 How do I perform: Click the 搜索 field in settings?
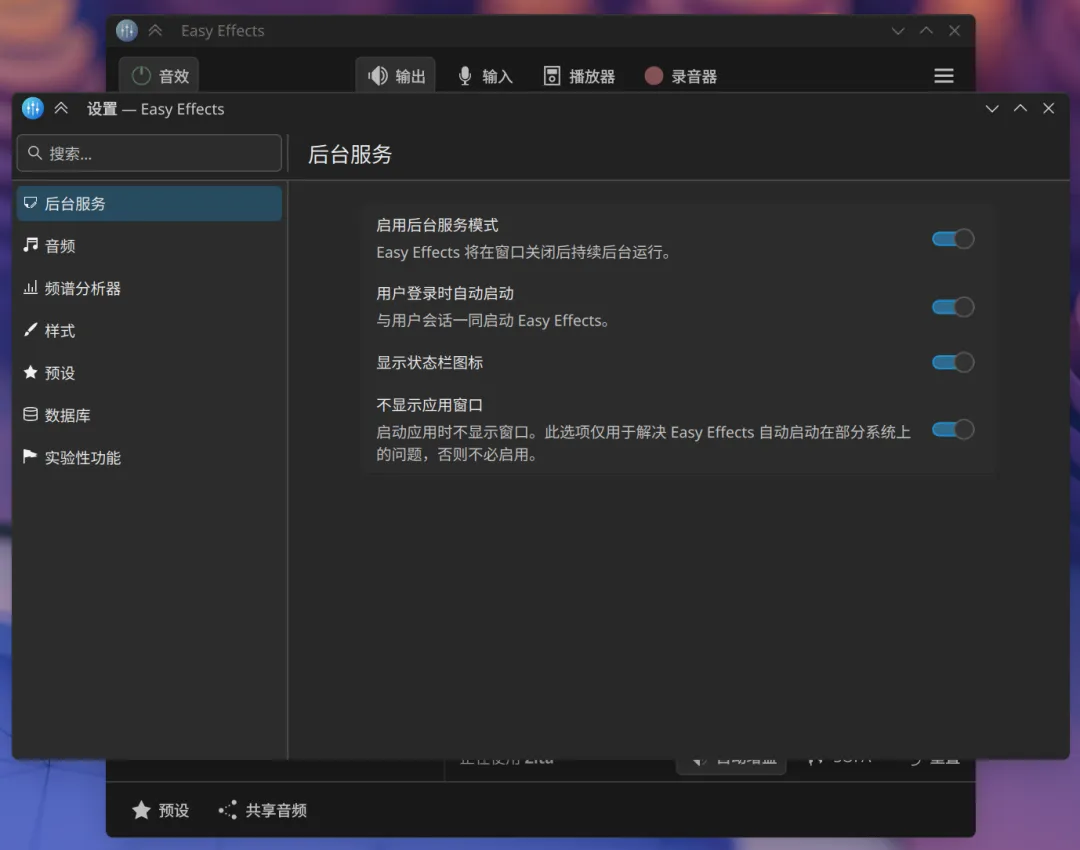(x=149, y=153)
